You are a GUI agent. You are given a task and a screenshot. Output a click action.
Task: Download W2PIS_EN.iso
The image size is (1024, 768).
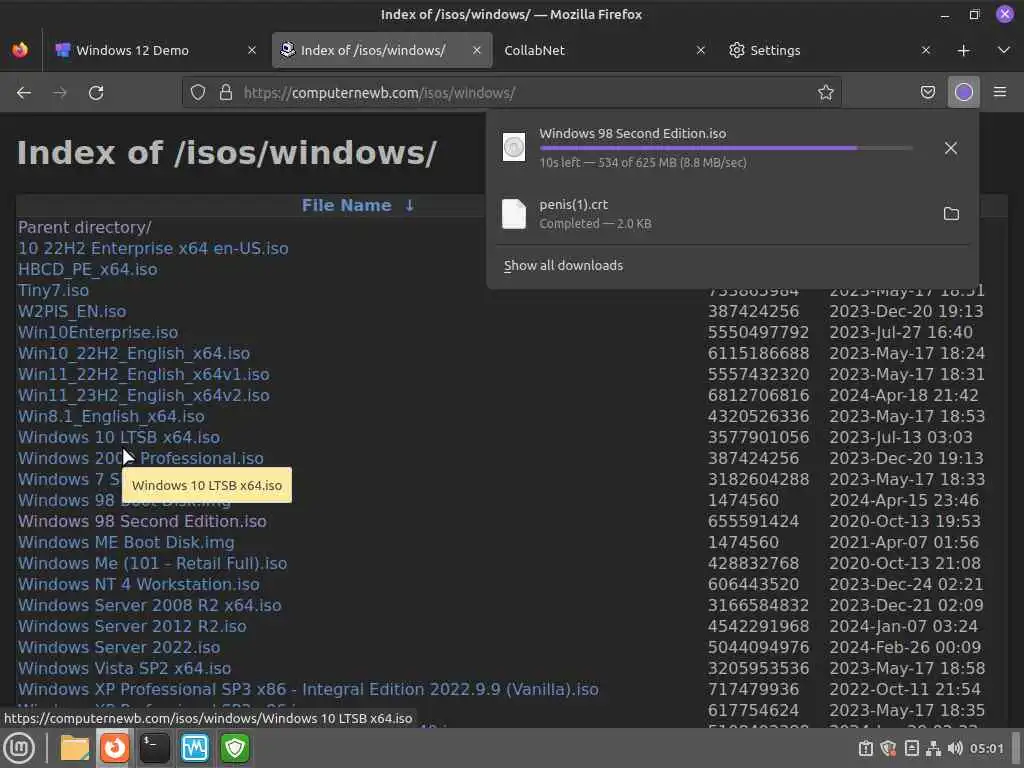click(72, 311)
